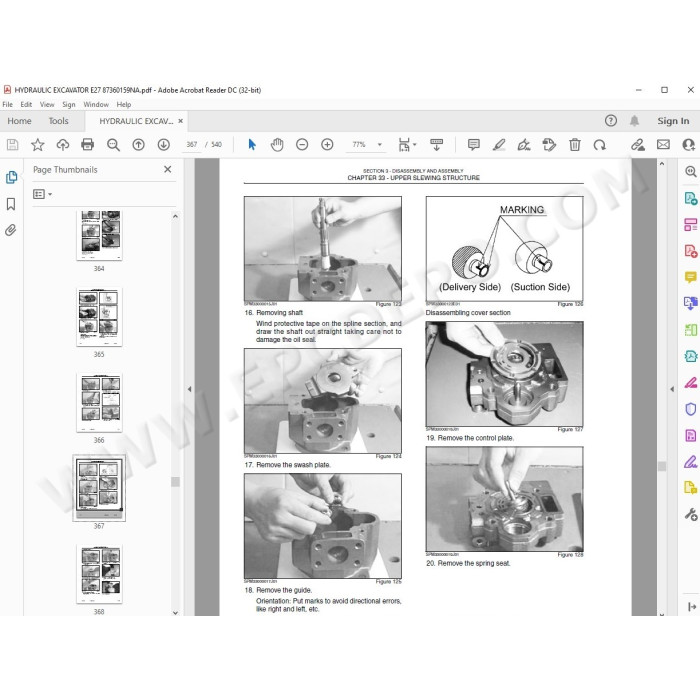The height and width of the screenshot is (700, 700).
Task: Open the Sign document pen tool
Action: tap(524, 144)
